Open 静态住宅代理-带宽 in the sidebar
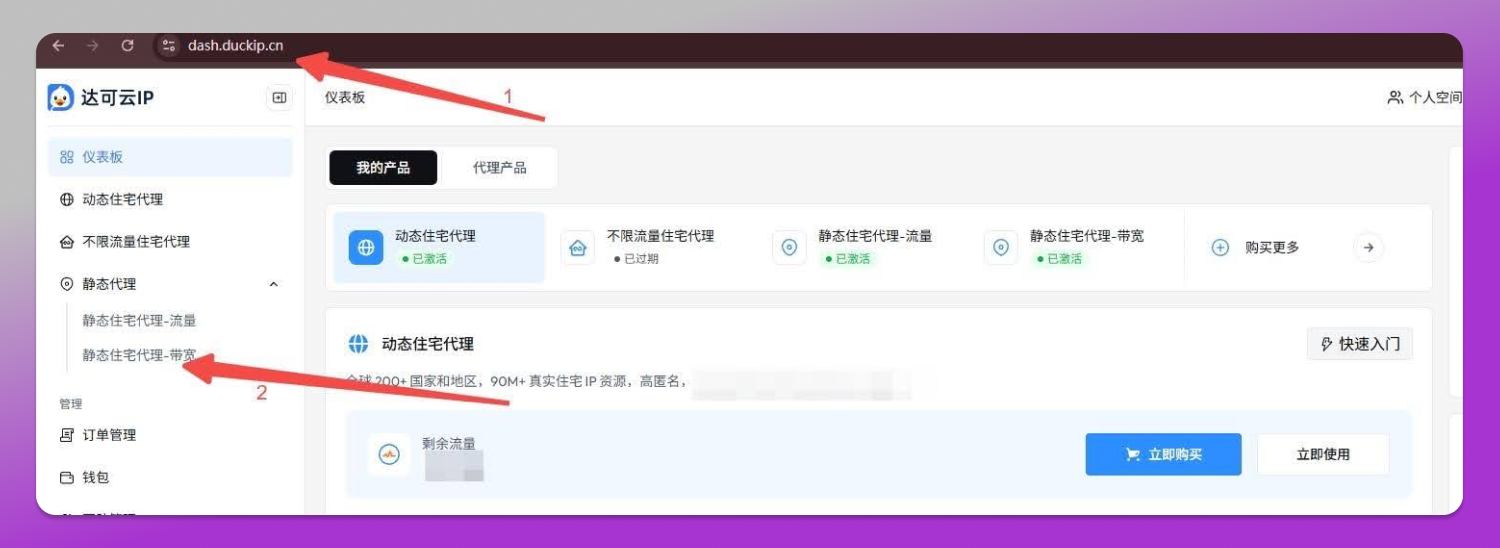 pos(139,355)
